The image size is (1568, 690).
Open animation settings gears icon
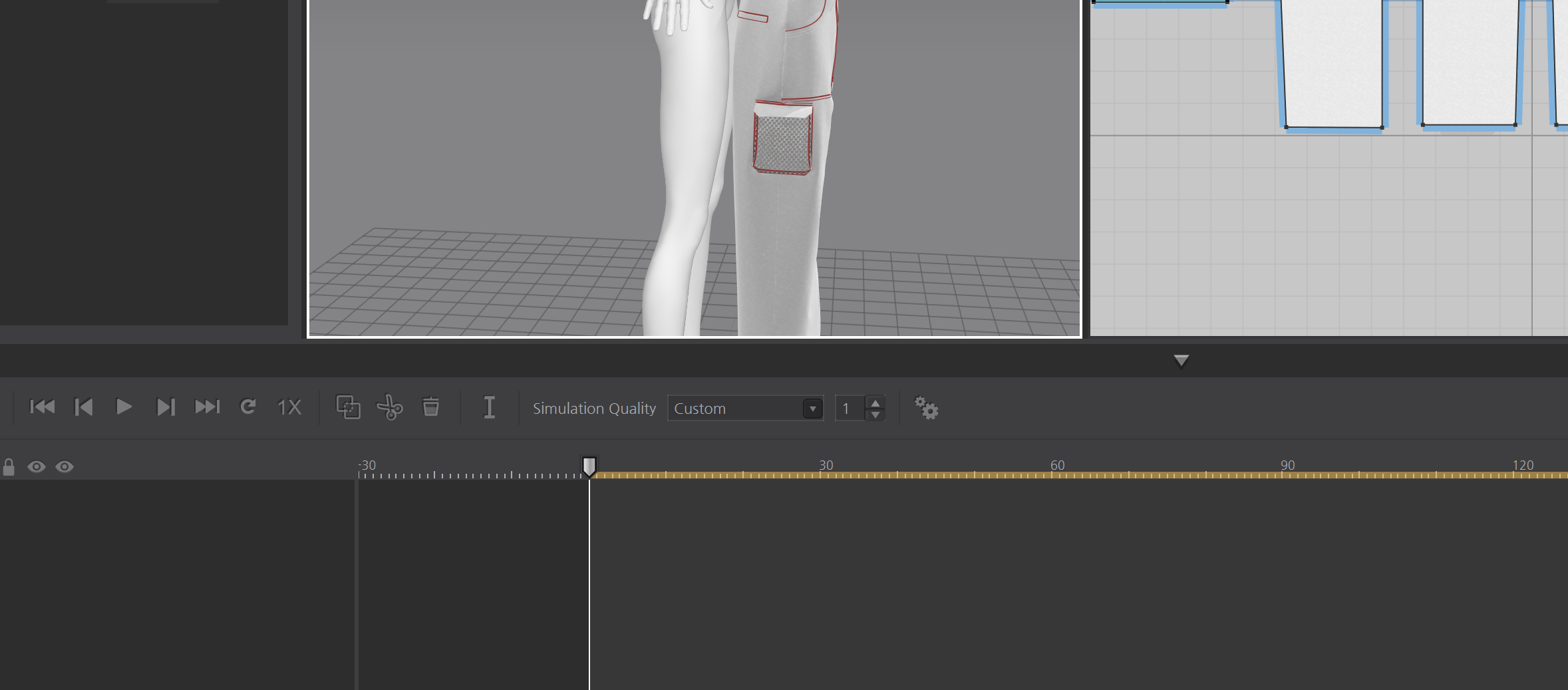[x=926, y=408]
